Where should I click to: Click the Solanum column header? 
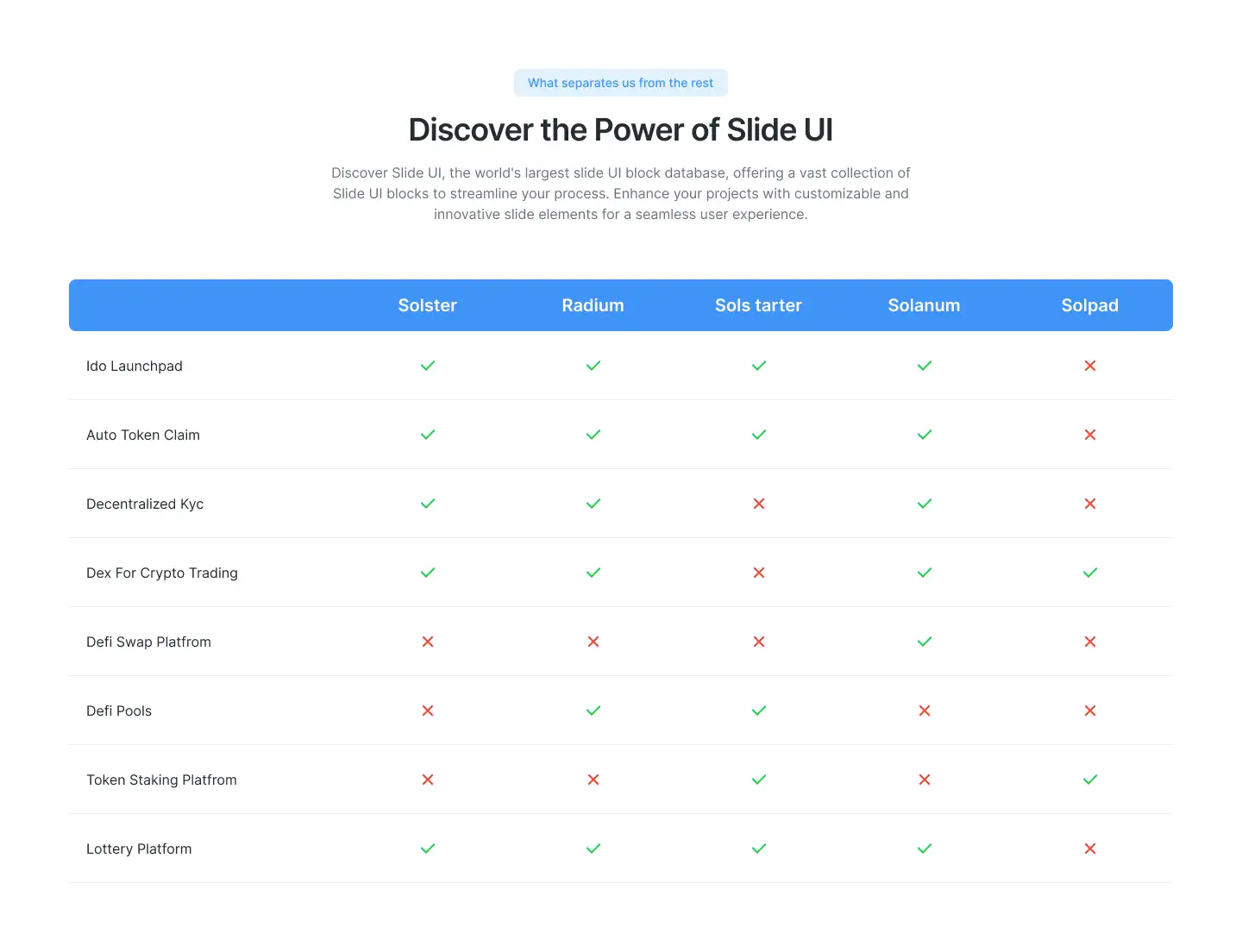point(925,305)
